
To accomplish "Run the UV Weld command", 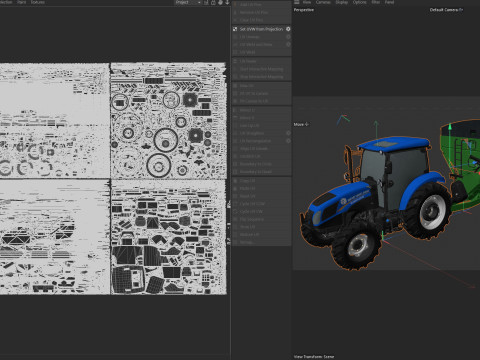I will pos(262,52).
